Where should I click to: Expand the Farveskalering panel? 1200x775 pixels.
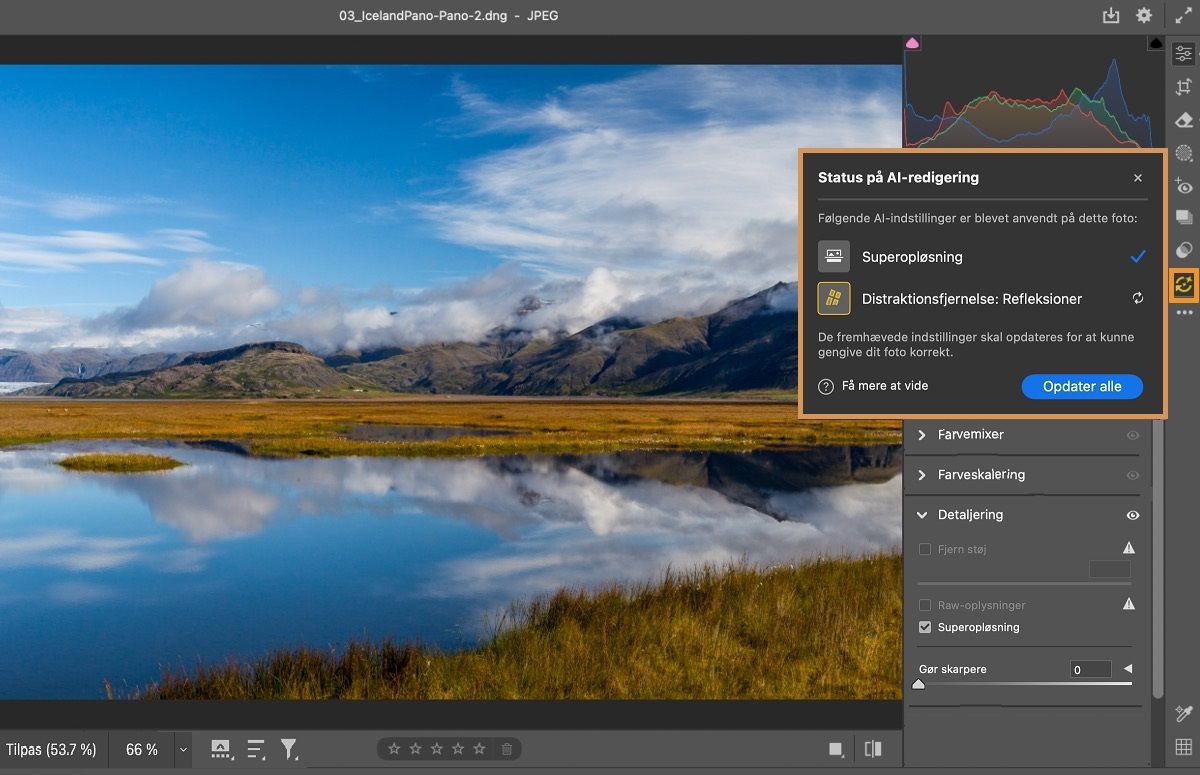[x=923, y=475]
